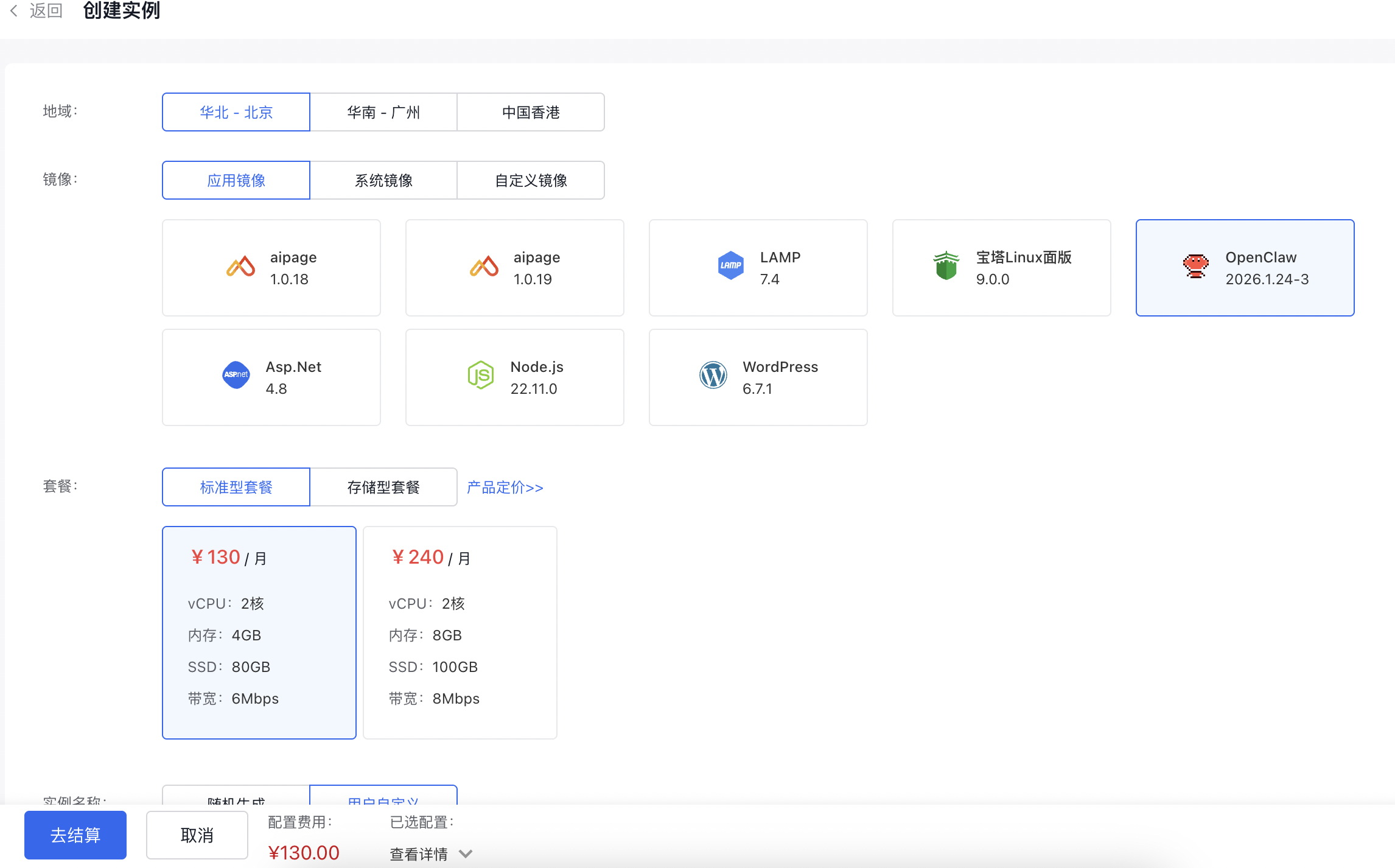Select the ¥240/月 package card
The width and height of the screenshot is (1395, 868).
[460, 632]
